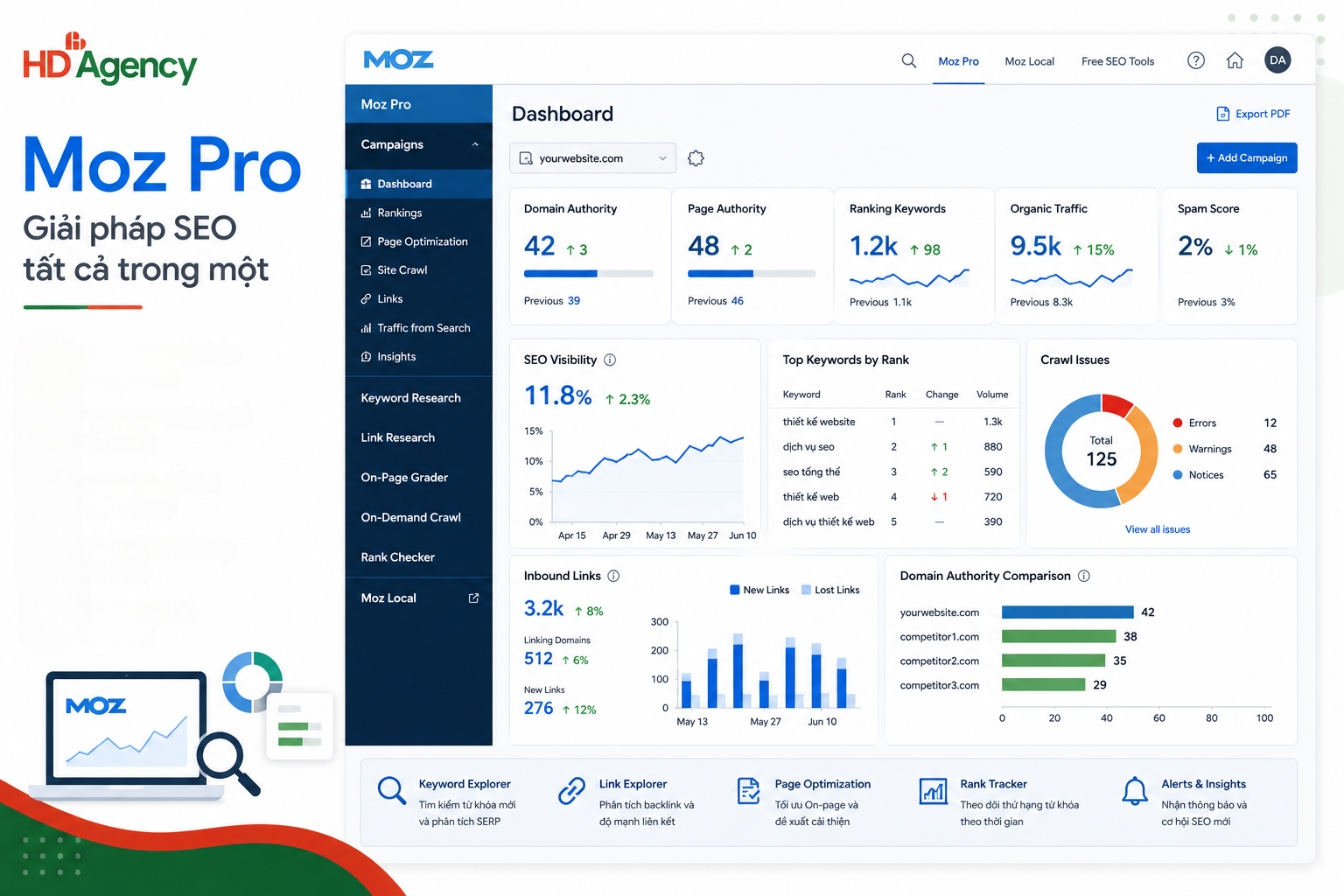Click the Moz Local external link icon

pyautogui.click(x=474, y=598)
